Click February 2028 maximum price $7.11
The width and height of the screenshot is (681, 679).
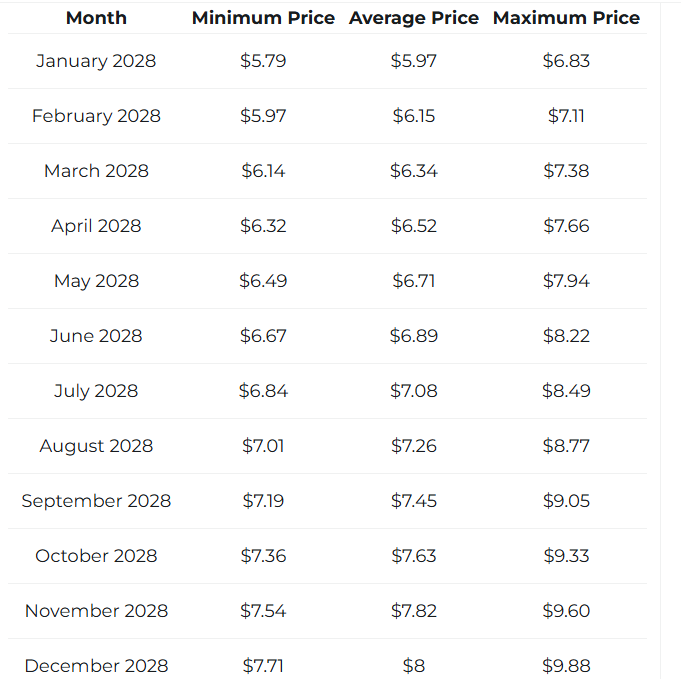566,116
